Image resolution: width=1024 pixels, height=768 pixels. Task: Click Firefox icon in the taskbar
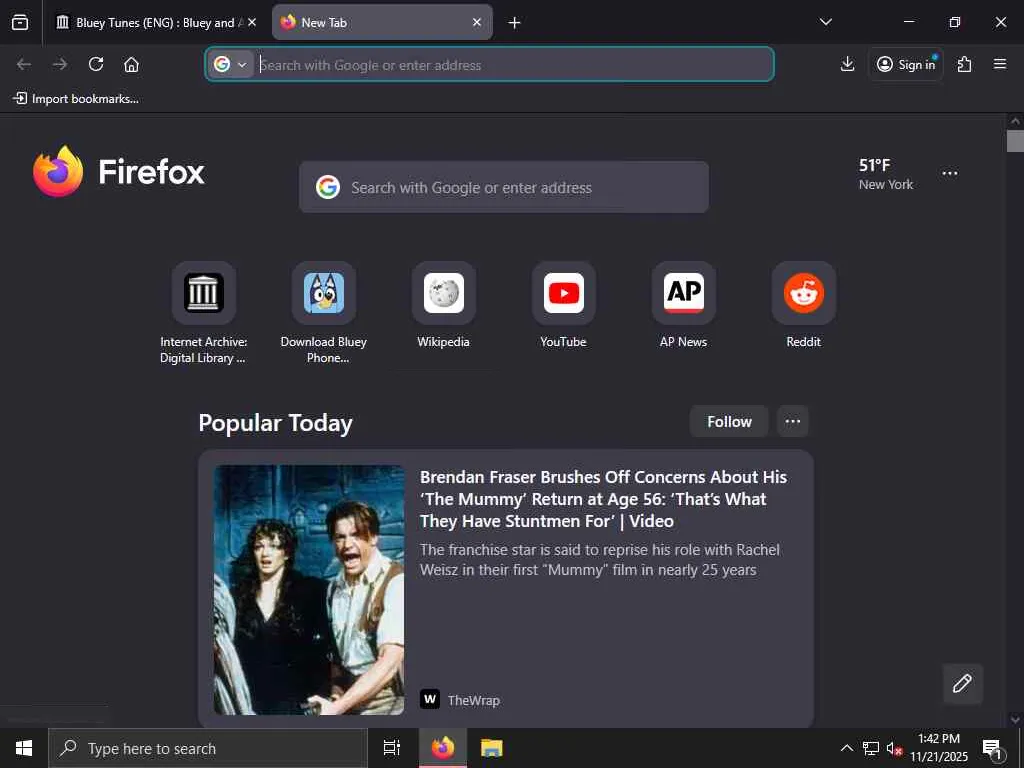[443, 748]
